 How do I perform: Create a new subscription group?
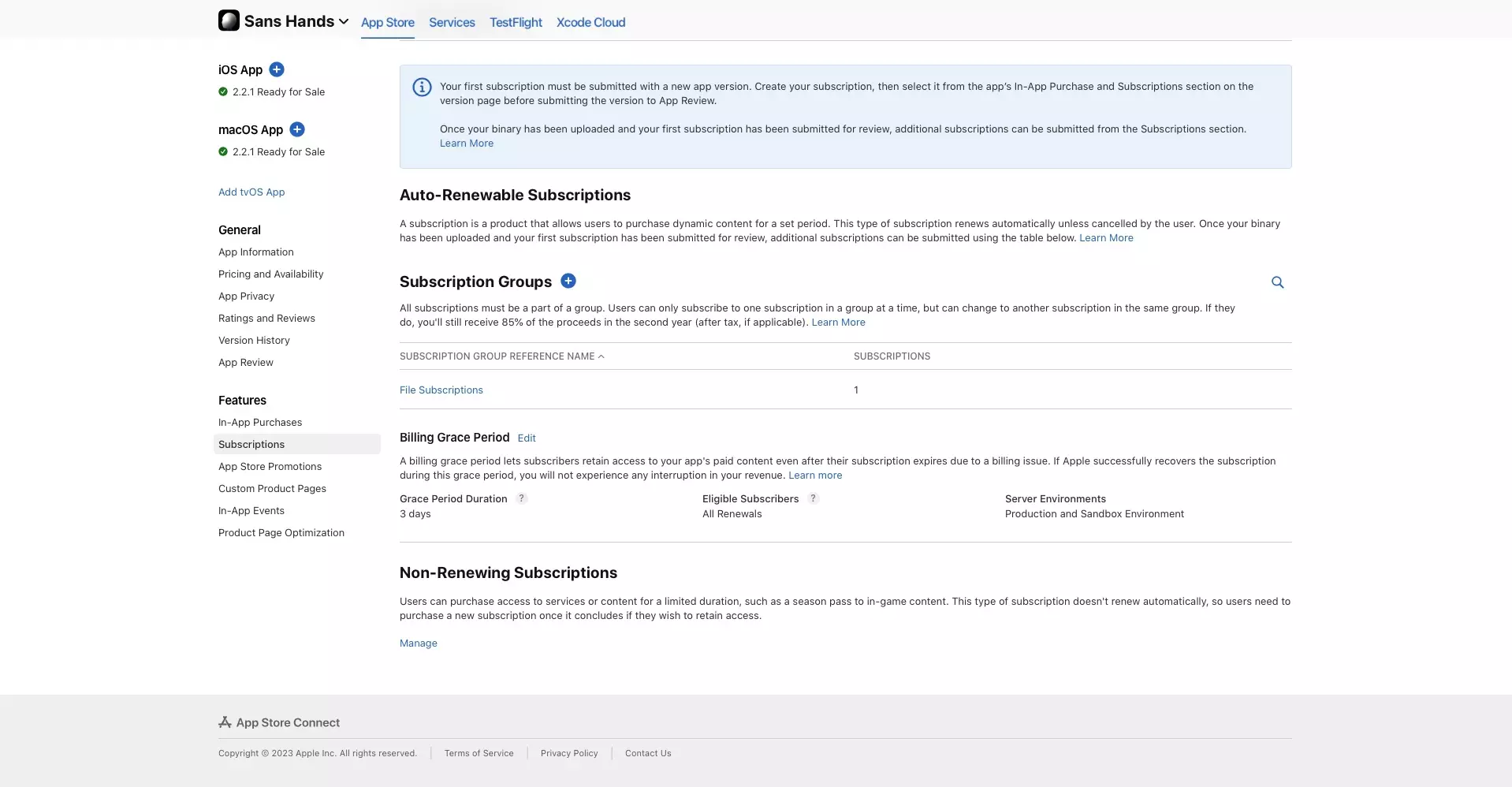[x=568, y=281]
